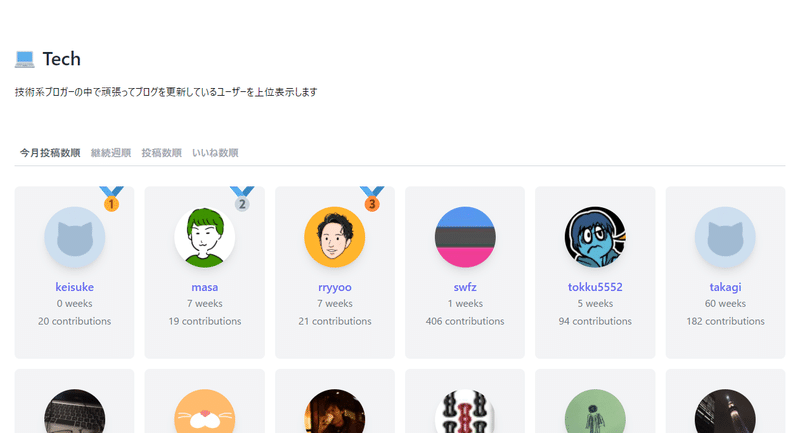Image resolution: width=800 pixels, height=433 pixels.
Task: Click the silver number 2 medal
Action: pos(242,199)
